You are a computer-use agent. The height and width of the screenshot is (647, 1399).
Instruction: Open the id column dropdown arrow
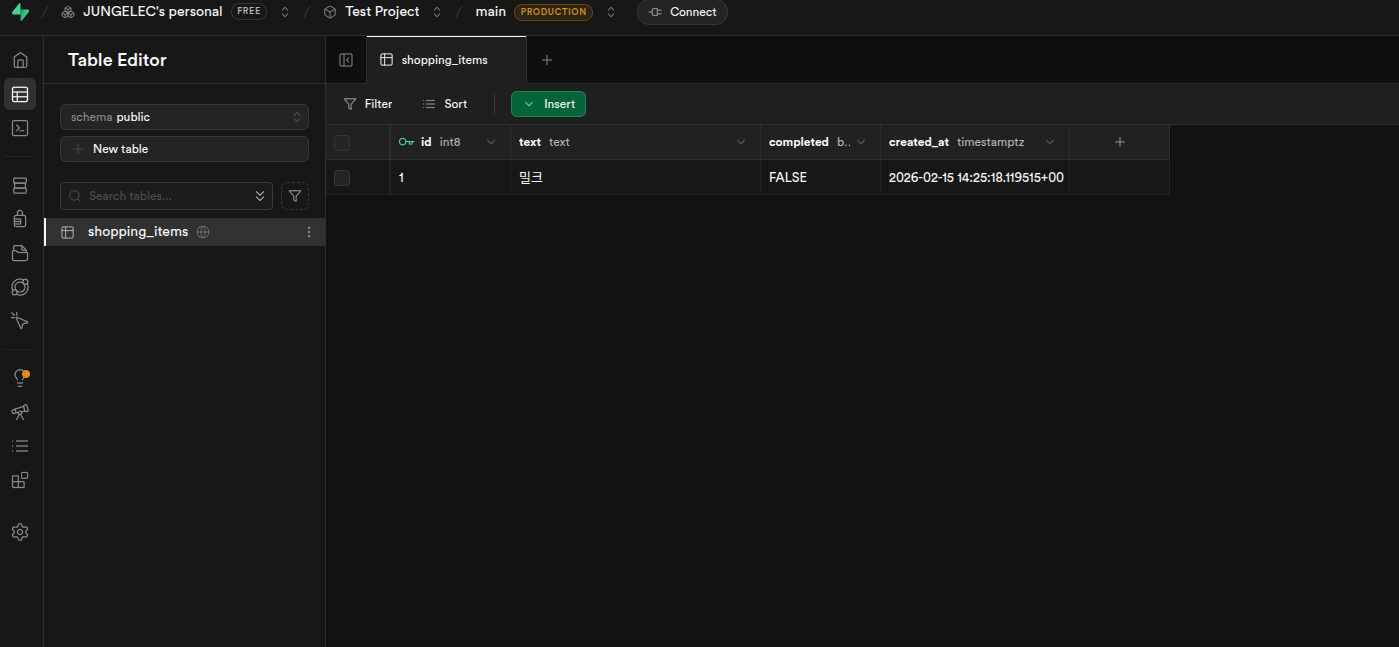(491, 142)
